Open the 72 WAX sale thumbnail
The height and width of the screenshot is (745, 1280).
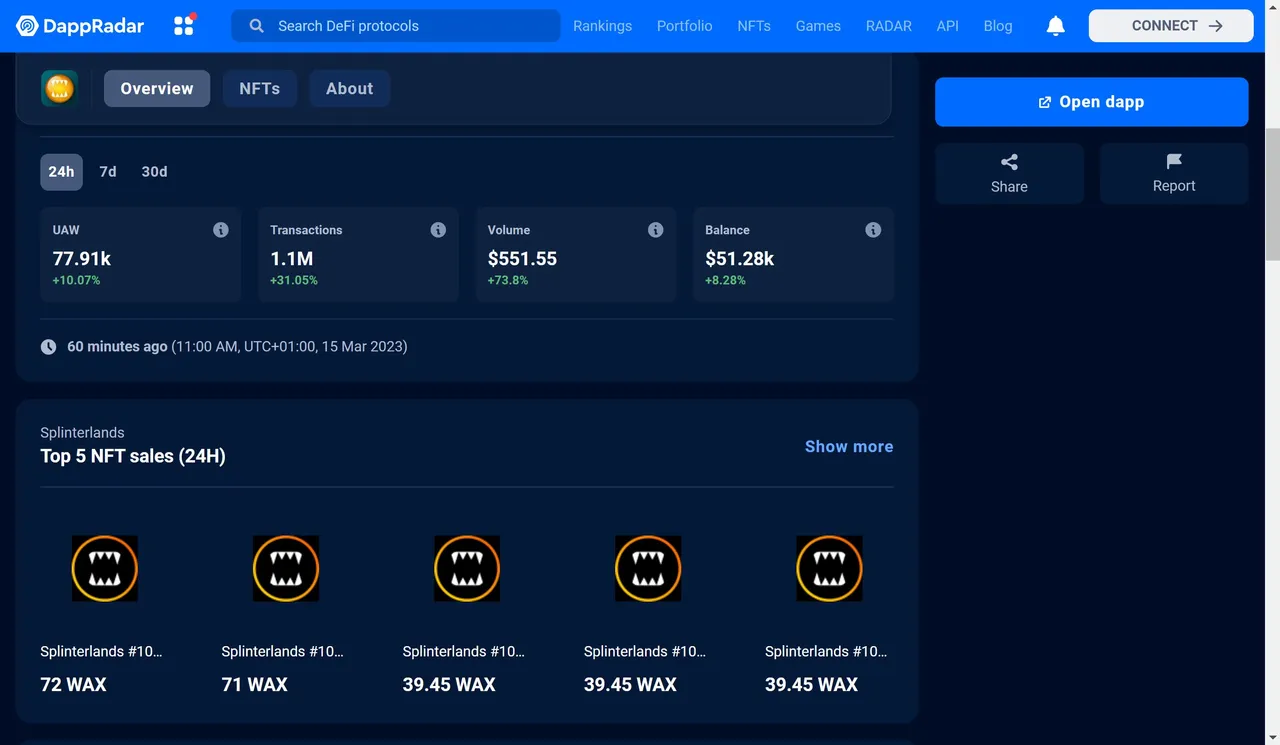[x=105, y=568]
